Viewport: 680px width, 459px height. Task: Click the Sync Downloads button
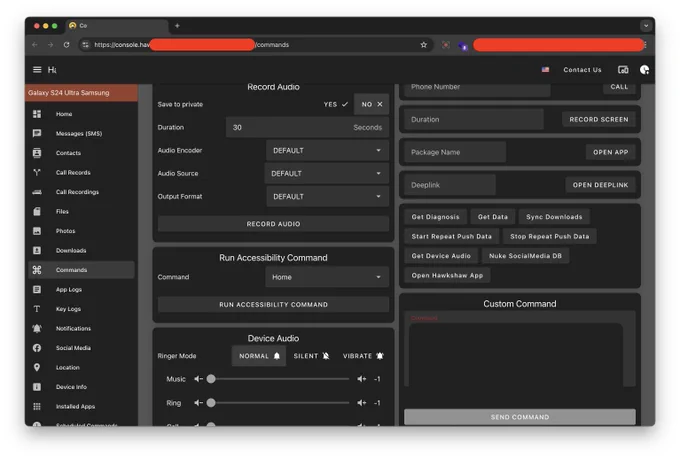tap(554, 217)
